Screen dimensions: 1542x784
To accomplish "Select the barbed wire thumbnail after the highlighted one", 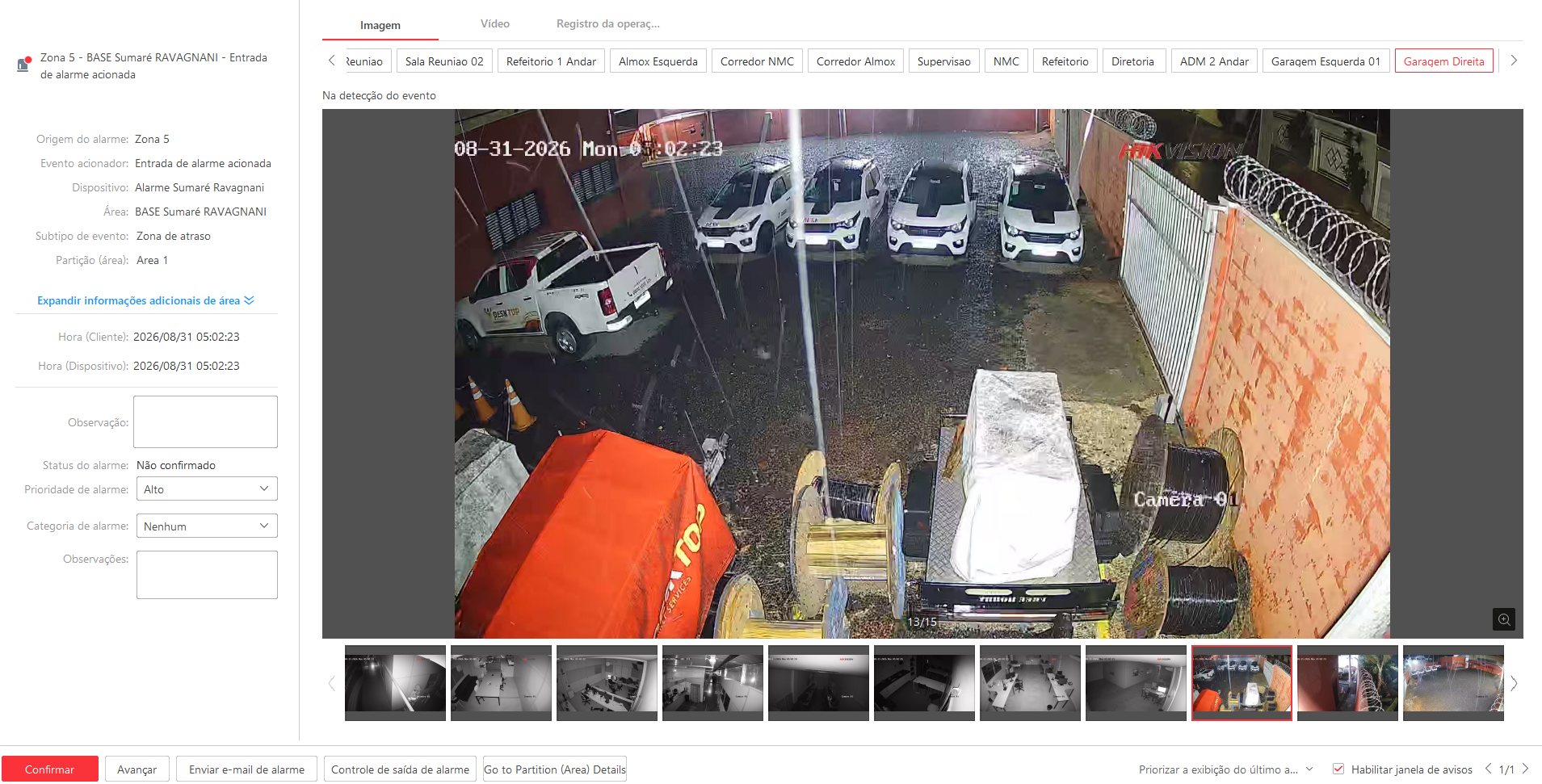I will (x=1347, y=683).
